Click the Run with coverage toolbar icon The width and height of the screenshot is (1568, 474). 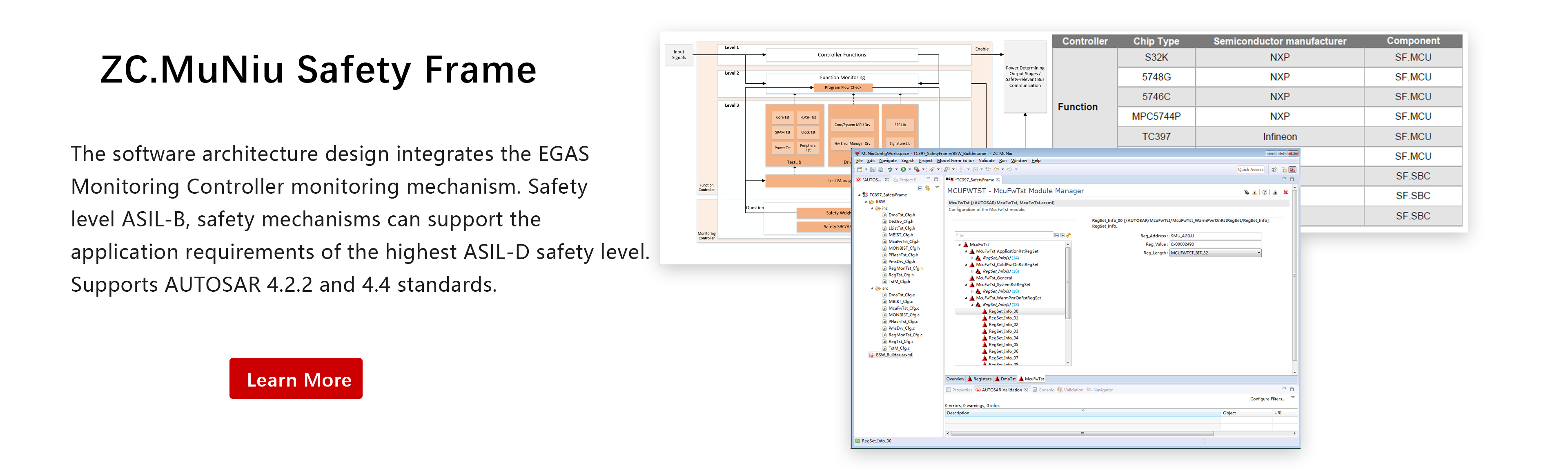coord(917,169)
